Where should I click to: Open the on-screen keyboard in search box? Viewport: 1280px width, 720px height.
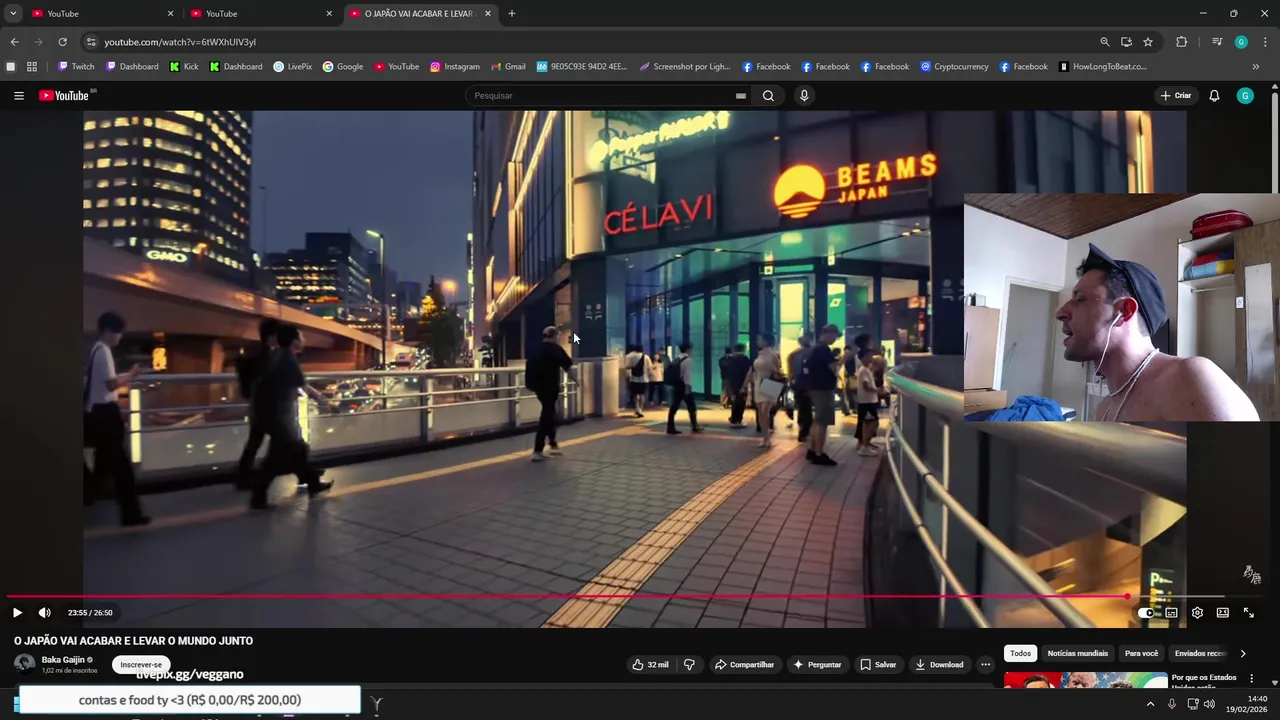pos(740,96)
